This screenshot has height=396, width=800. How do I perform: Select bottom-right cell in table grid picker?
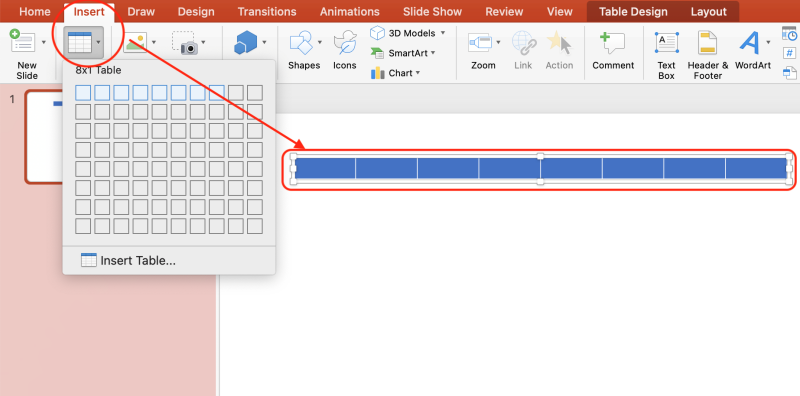tap(255, 226)
